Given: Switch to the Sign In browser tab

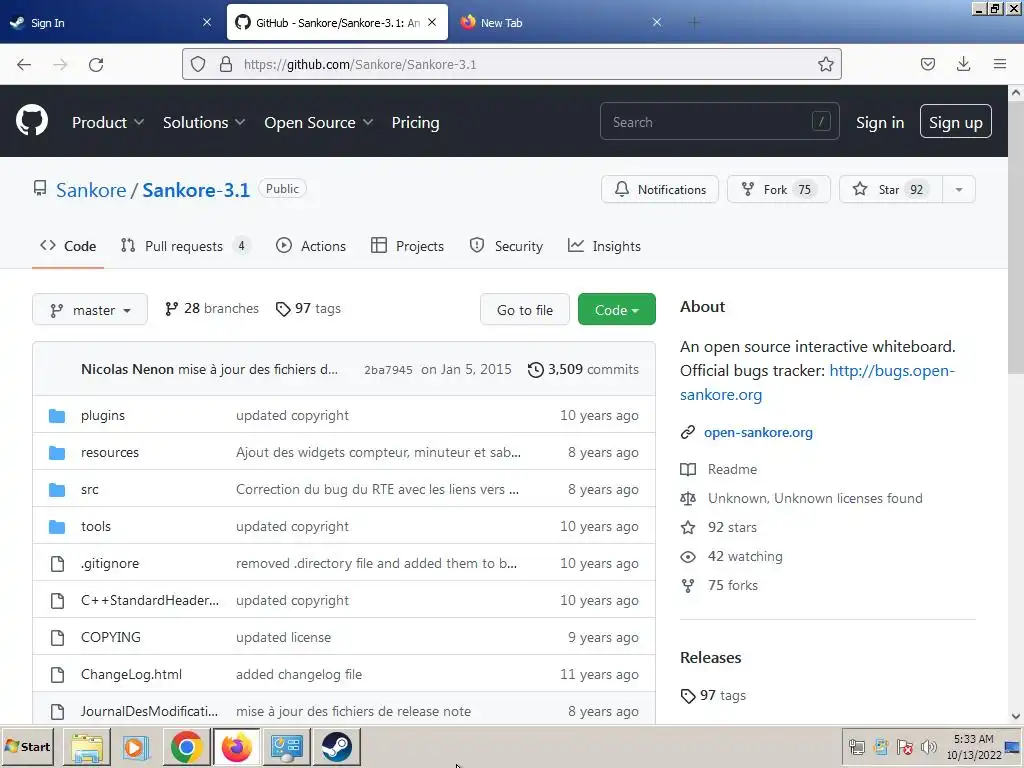Looking at the screenshot, I should tap(111, 23).
